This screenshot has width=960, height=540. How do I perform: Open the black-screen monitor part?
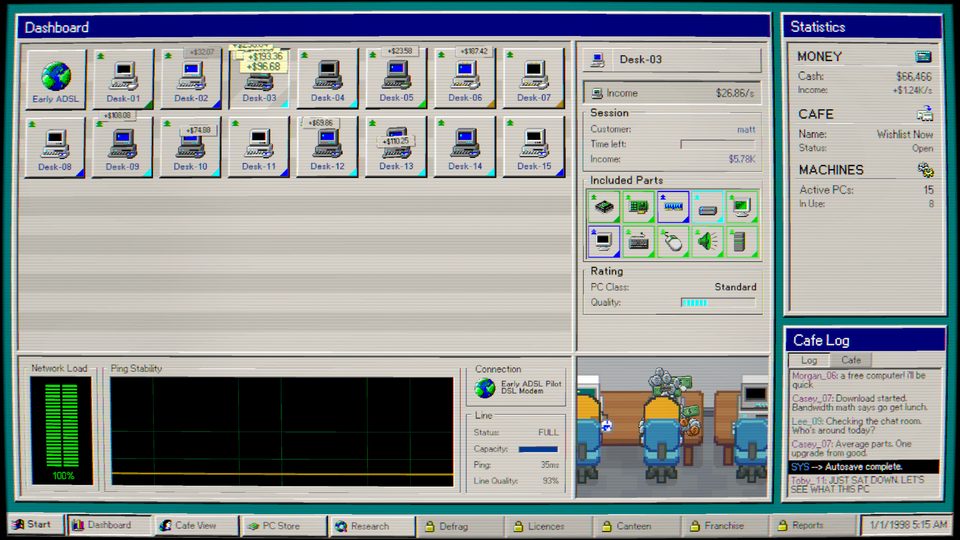(x=604, y=241)
